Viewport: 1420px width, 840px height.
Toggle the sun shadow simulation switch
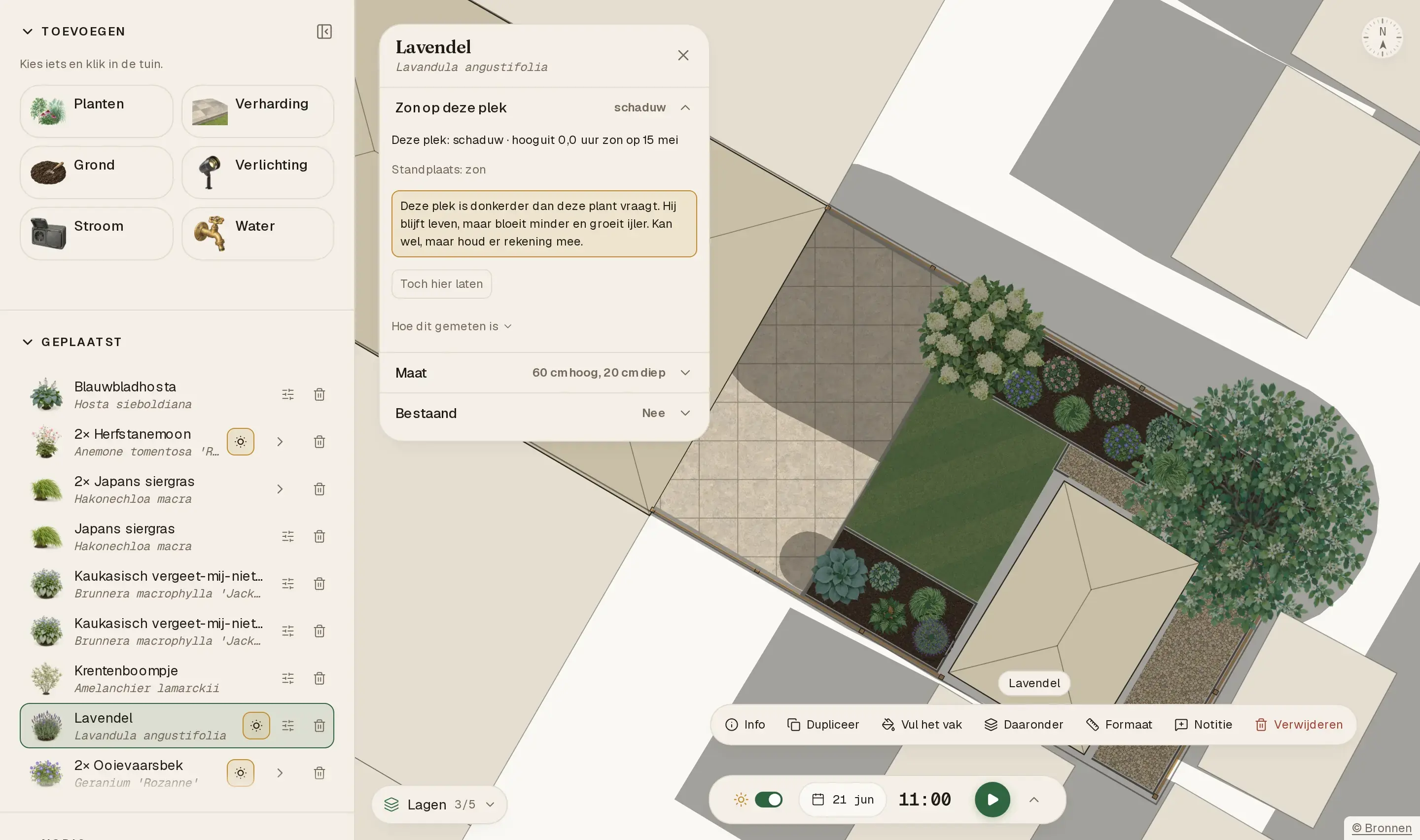[769, 799]
